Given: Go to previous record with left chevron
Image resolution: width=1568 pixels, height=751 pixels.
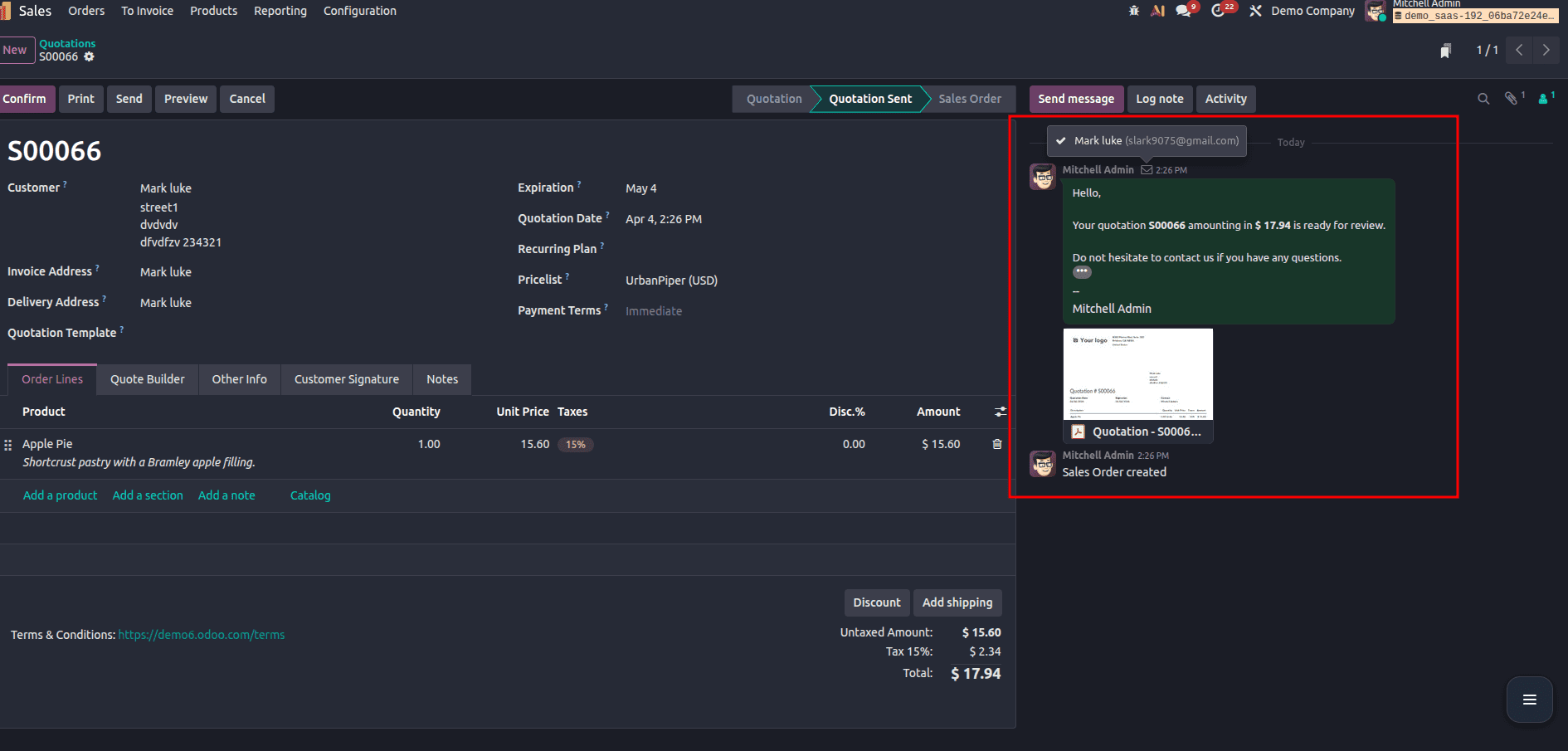Looking at the screenshot, I should [x=1518, y=50].
